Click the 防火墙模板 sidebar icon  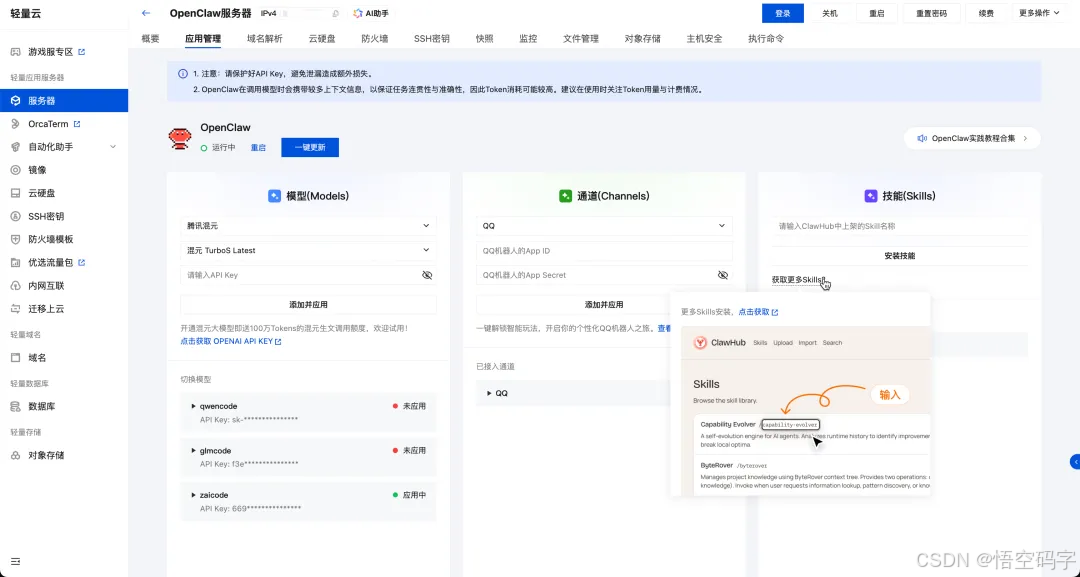click(x=15, y=240)
